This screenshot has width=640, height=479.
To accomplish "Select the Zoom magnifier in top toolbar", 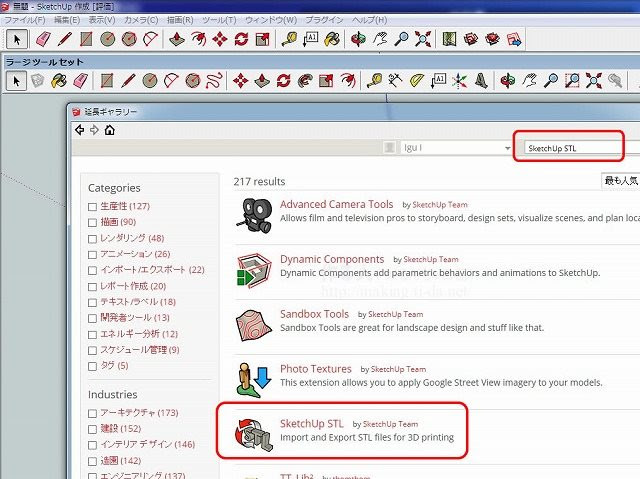I will pyautogui.click(x=401, y=40).
